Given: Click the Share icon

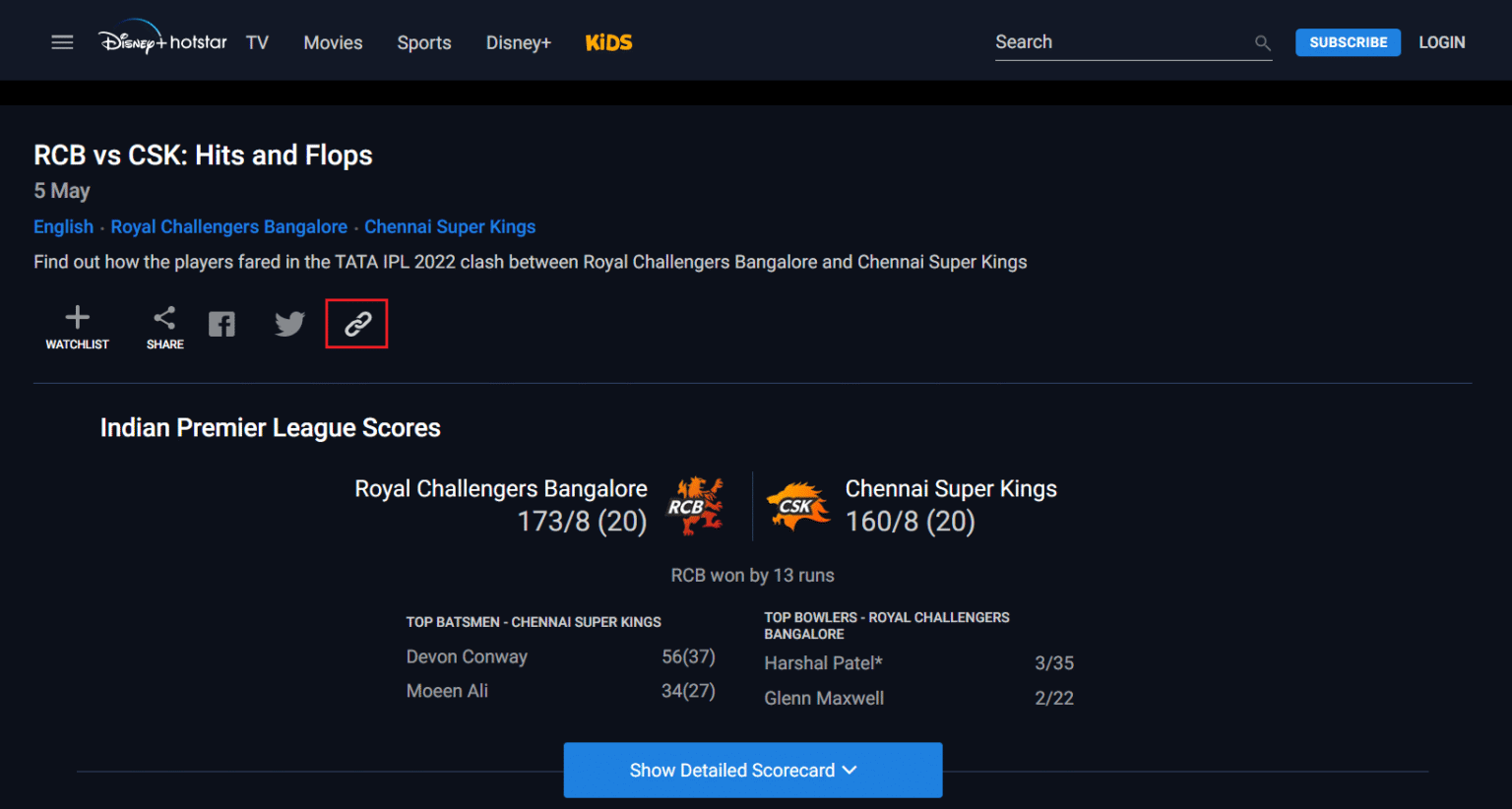Looking at the screenshot, I should [x=164, y=318].
